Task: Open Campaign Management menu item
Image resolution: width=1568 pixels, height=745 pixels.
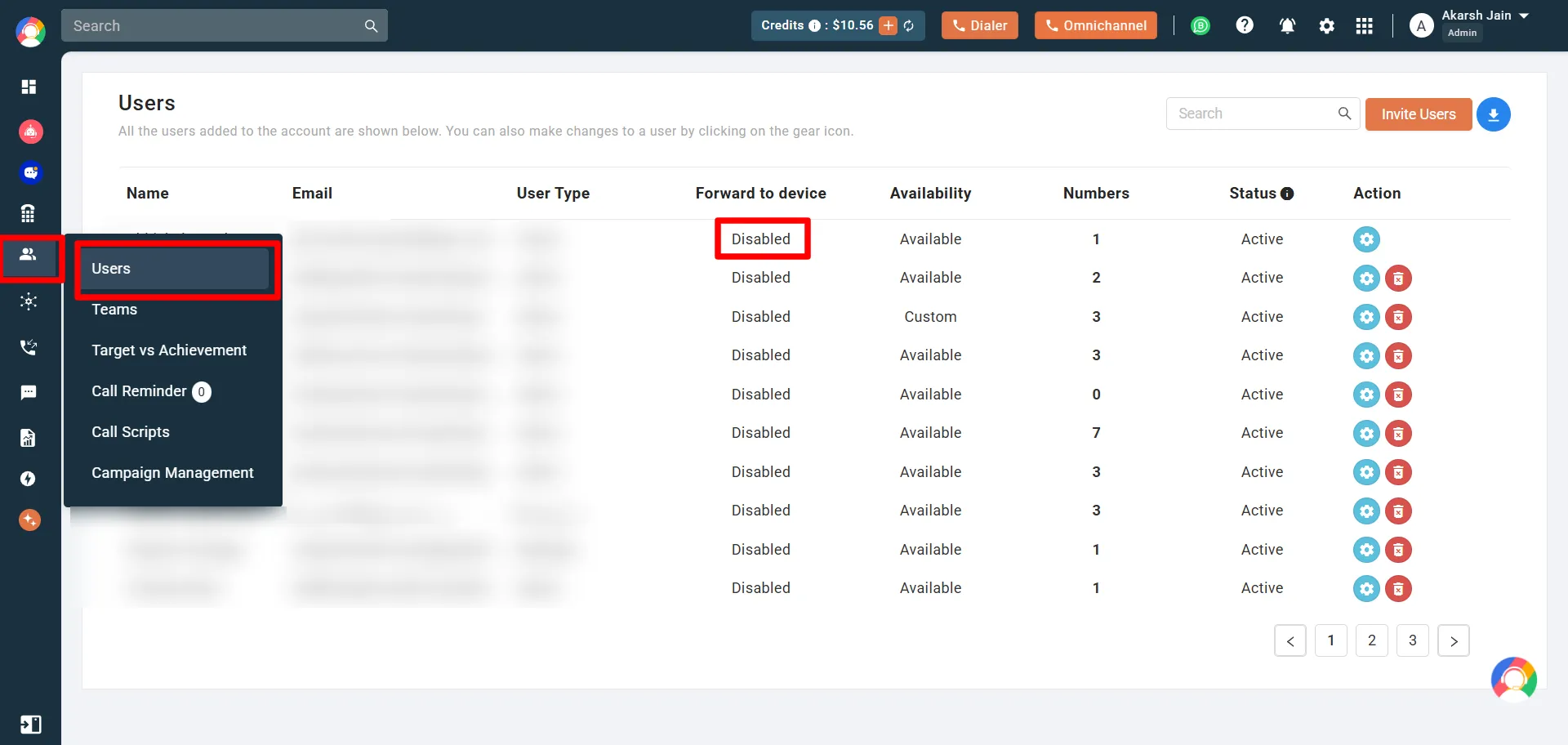Action: (172, 473)
